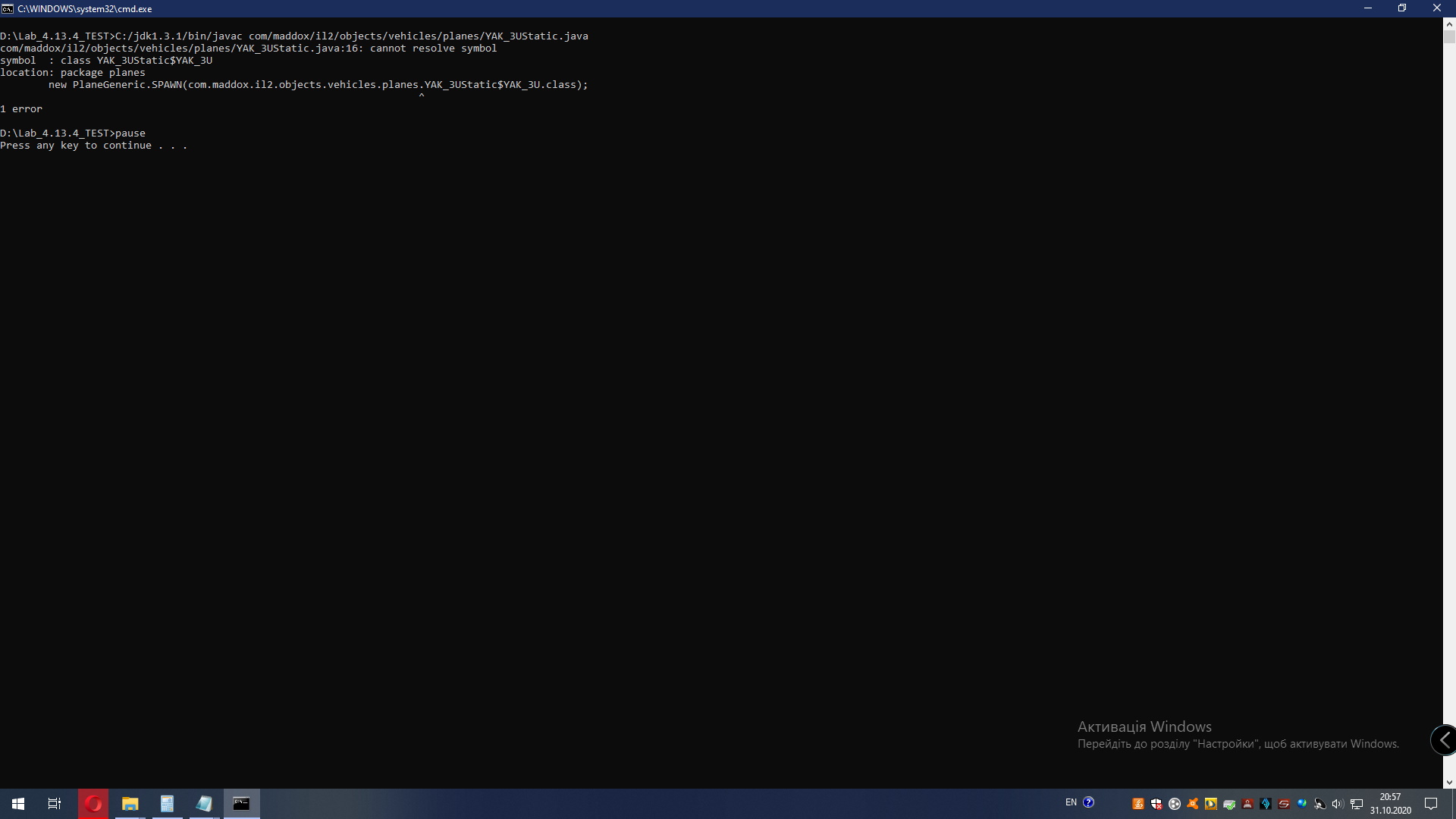Screen dimensions: 1456x819
Task: Restore down the cmd.exe window
Action: (1402, 8)
